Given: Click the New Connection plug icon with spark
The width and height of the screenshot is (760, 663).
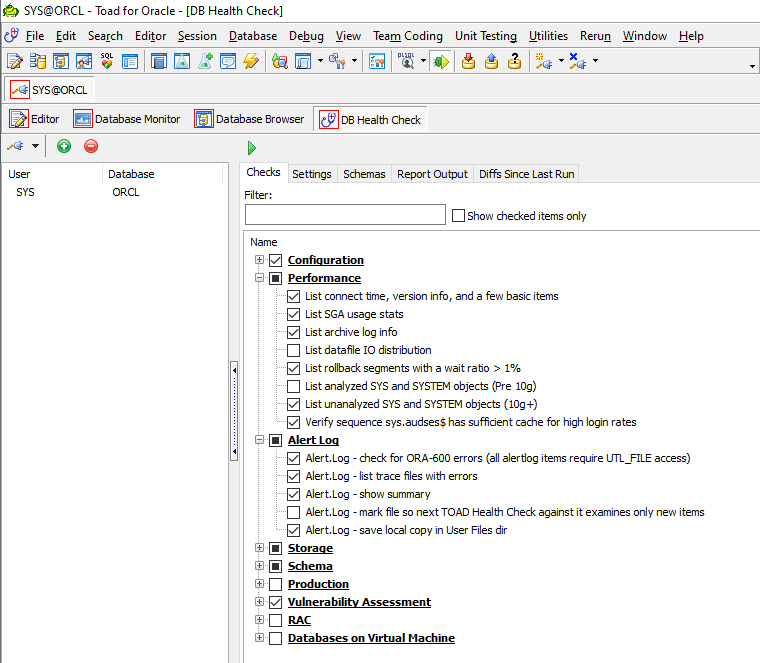Looking at the screenshot, I should pyautogui.click(x=544, y=62).
